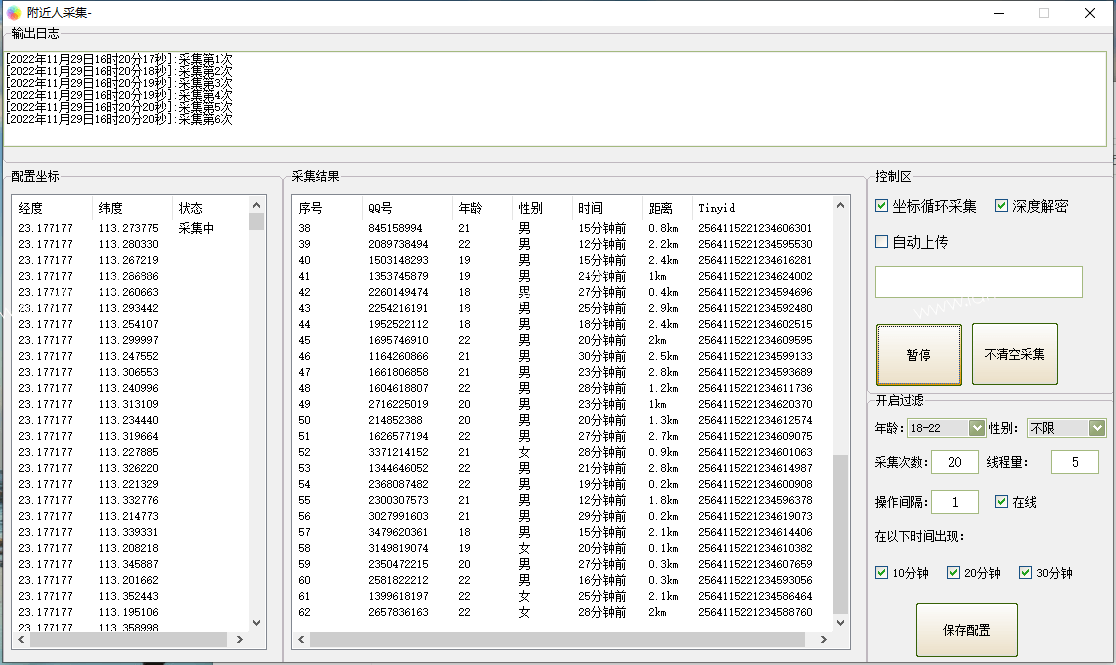Click the 序号 column header
This screenshot has width=1116, height=665.
point(327,208)
